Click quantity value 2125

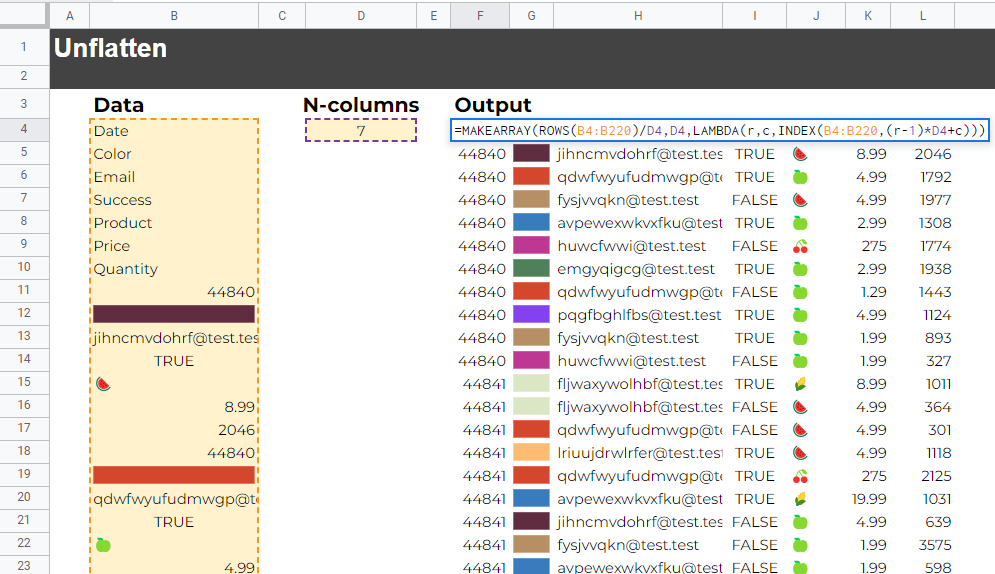coord(935,476)
